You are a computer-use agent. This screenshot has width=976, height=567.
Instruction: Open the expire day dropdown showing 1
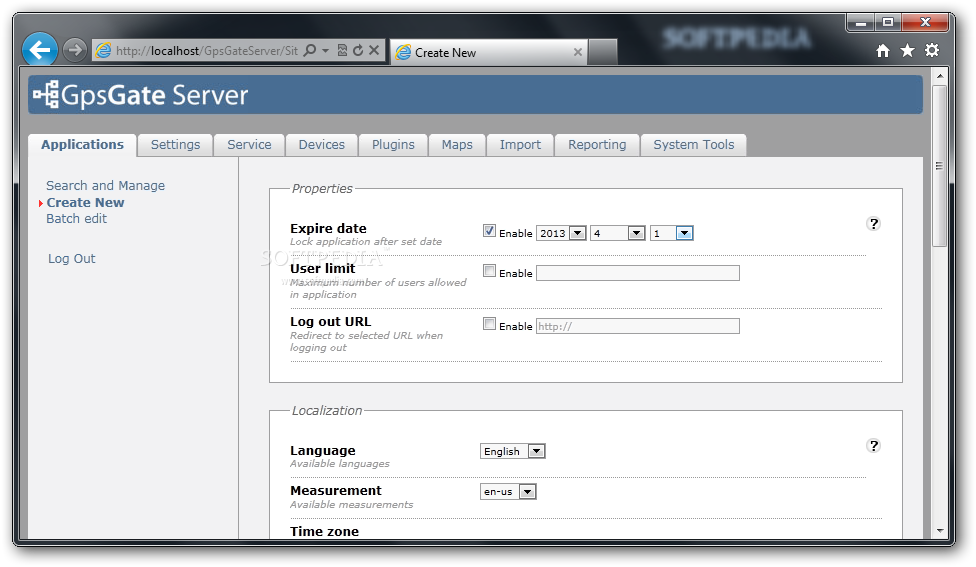[x=672, y=233]
